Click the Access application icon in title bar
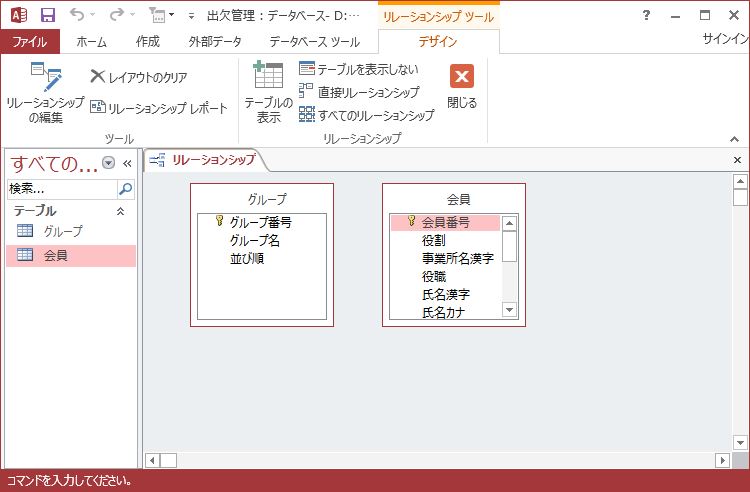The image size is (750, 492). coord(19,15)
